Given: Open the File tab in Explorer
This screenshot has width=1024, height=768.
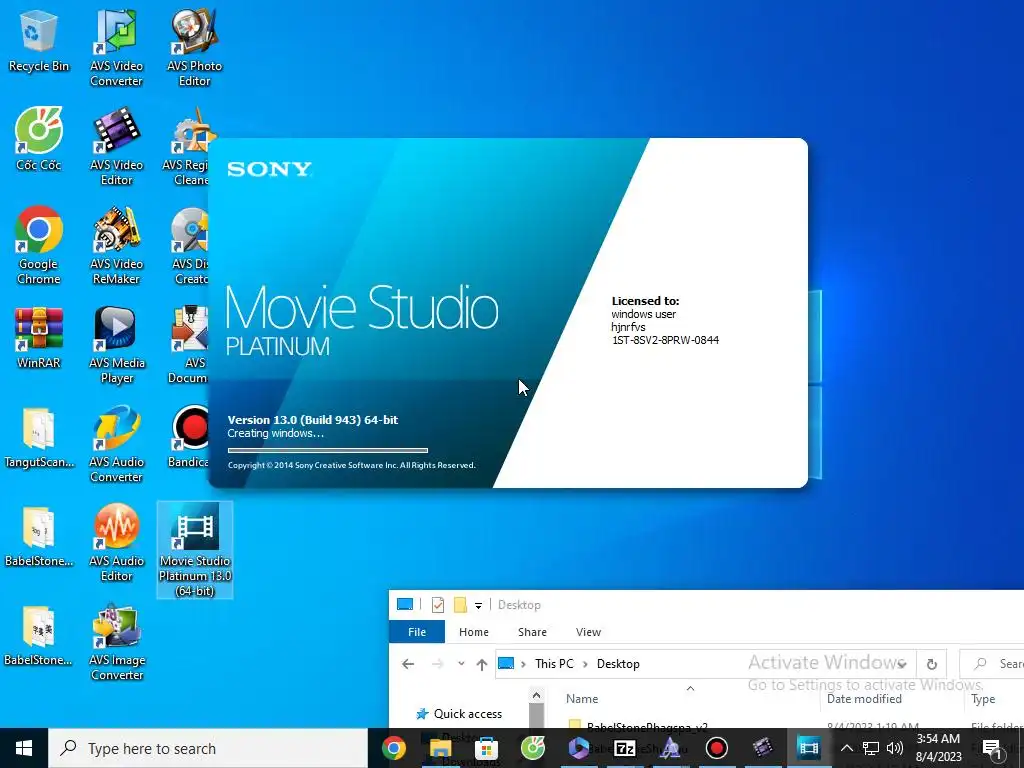Looking at the screenshot, I should click(x=417, y=632).
